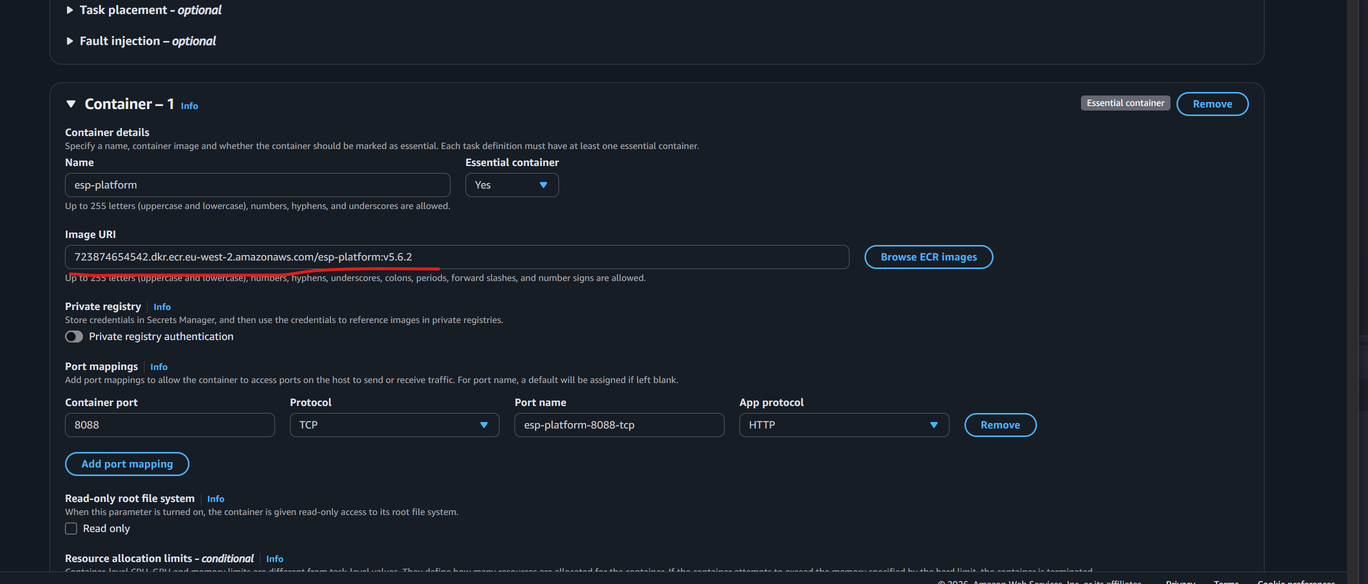Viewport: 1368px width, 584px height.
Task: Enable Private registry authentication toggle
Action: click(x=74, y=337)
